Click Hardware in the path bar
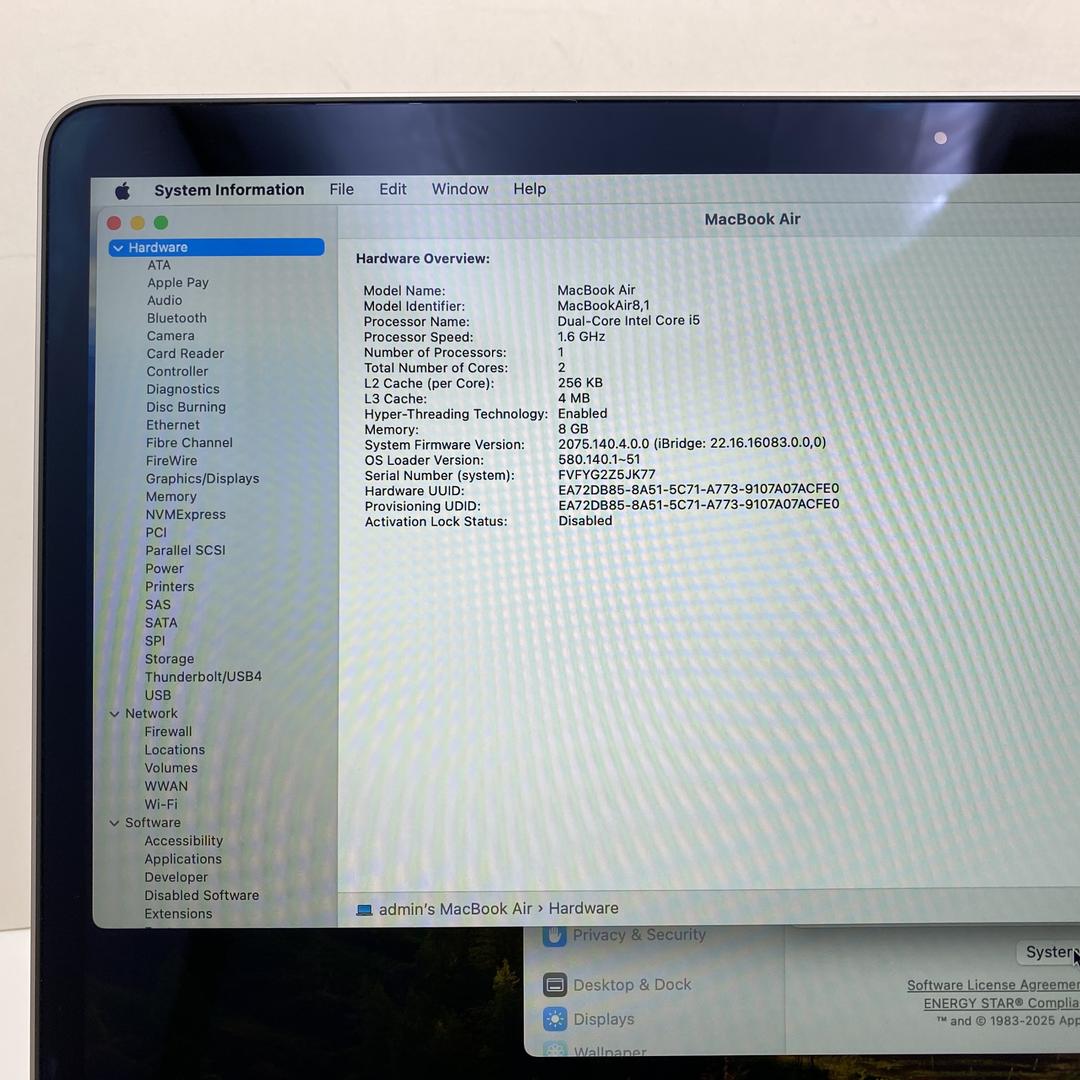1080x1080 pixels. (x=583, y=908)
